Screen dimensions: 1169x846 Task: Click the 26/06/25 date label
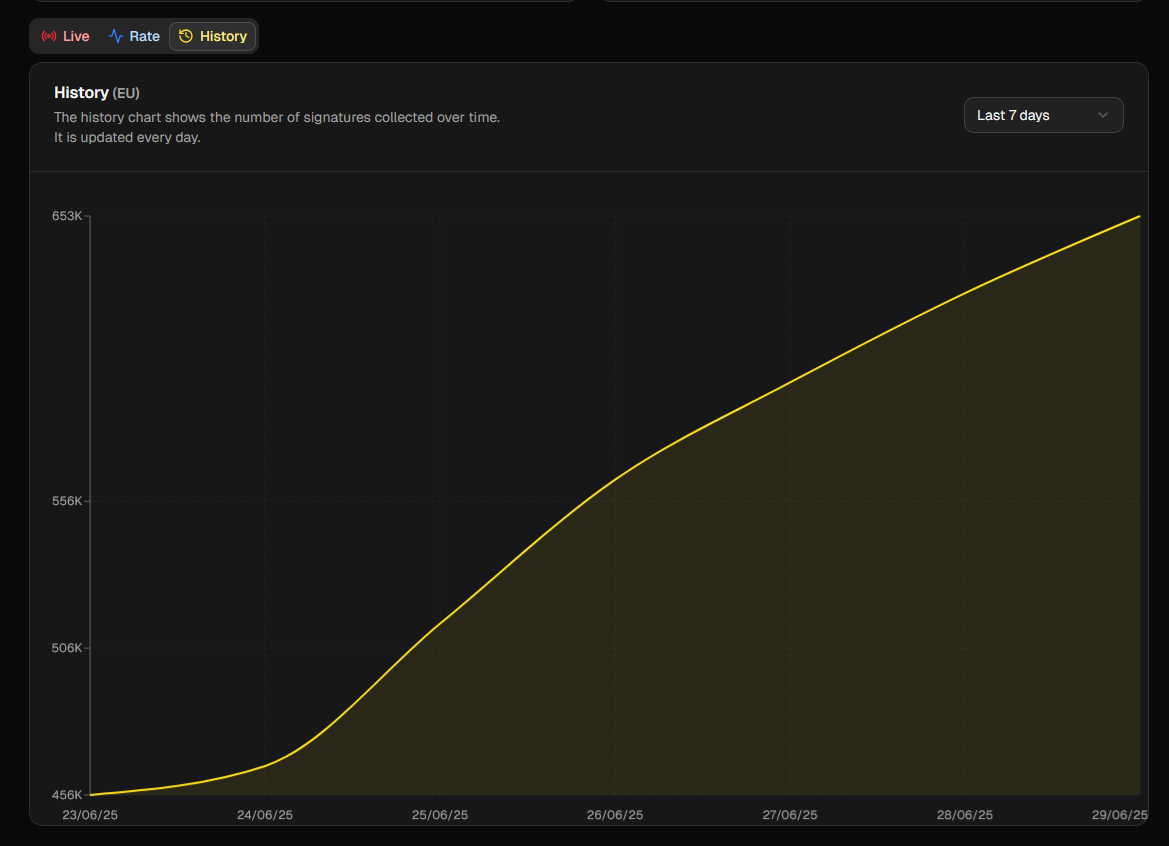pos(615,815)
